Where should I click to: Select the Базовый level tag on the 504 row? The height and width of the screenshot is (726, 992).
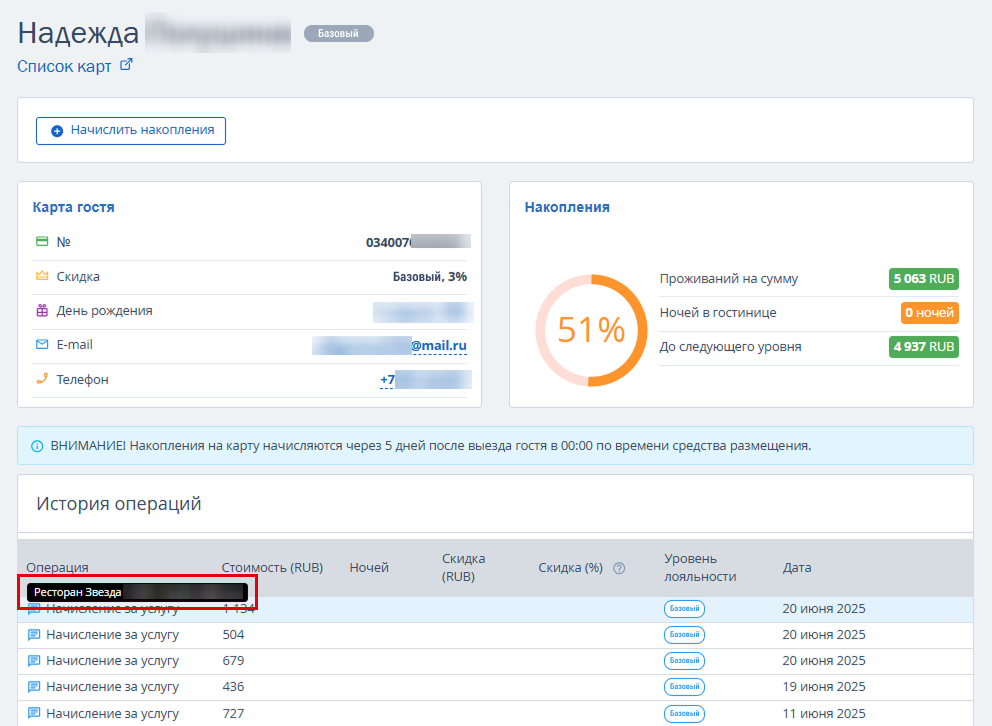click(684, 634)
